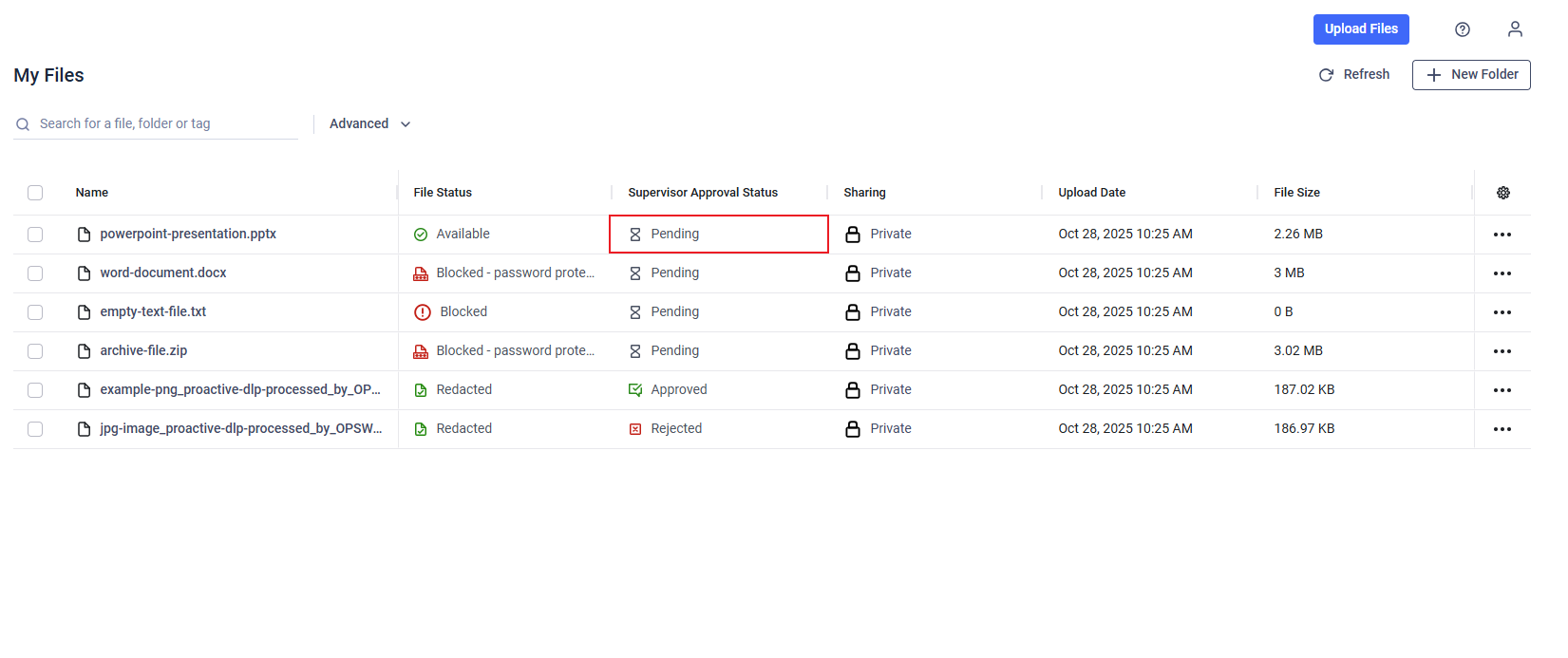Refresh the file list
Viewport: 1568px width, 658px height.
(x=1353, y=75)
